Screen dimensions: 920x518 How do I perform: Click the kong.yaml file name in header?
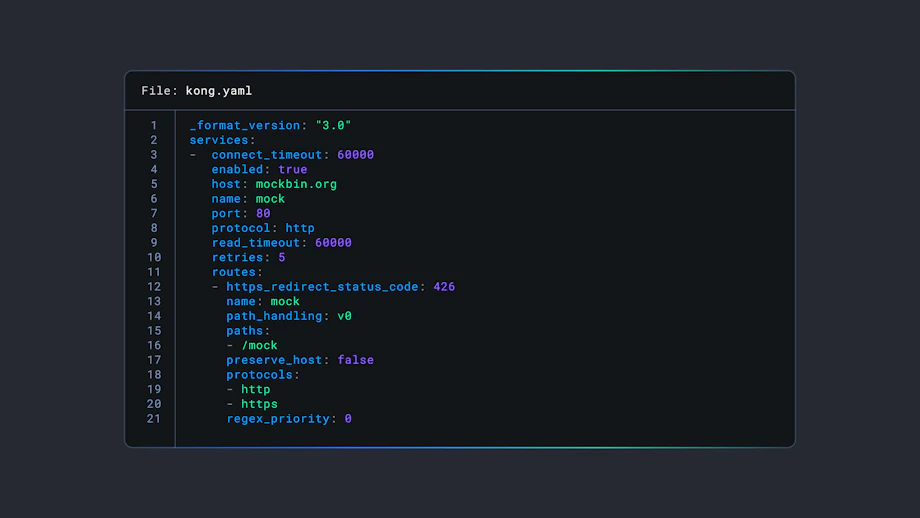[218, 91]
